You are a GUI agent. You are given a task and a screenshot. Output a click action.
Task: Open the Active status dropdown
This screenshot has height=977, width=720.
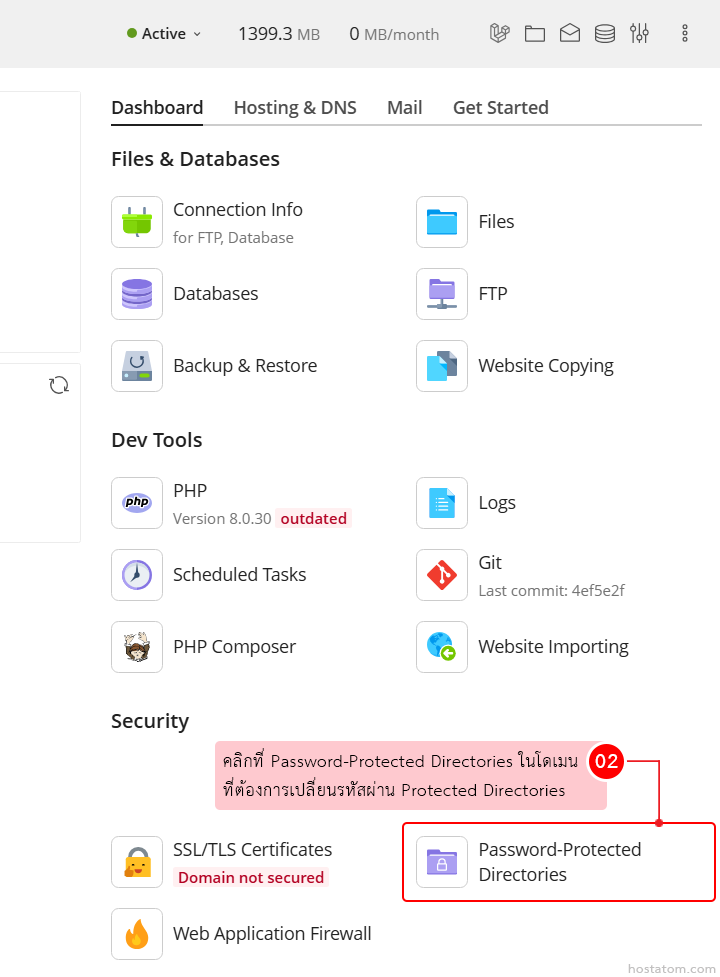(x=165, y=34)
